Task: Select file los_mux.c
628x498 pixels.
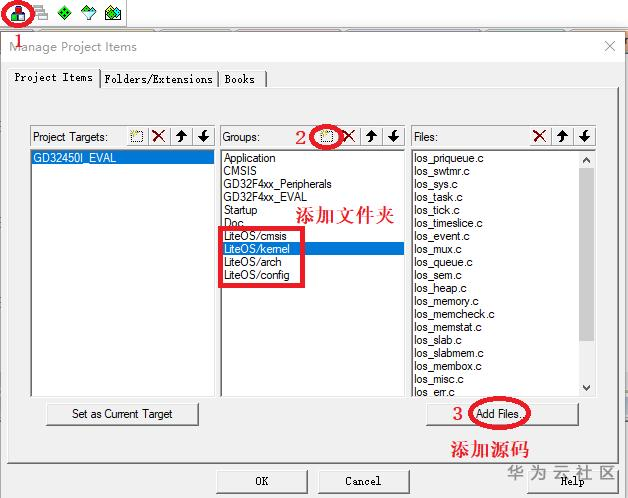Action: [x=496, y=249]
